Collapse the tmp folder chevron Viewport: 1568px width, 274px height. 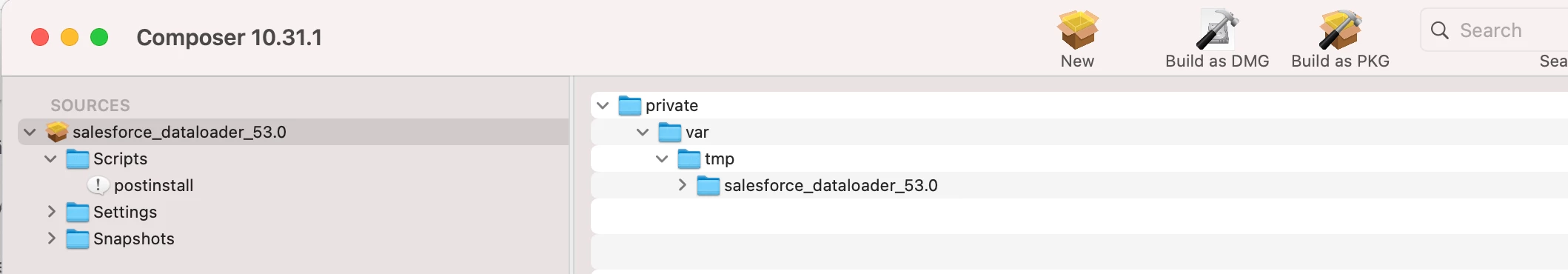click(x=662, y=158)
